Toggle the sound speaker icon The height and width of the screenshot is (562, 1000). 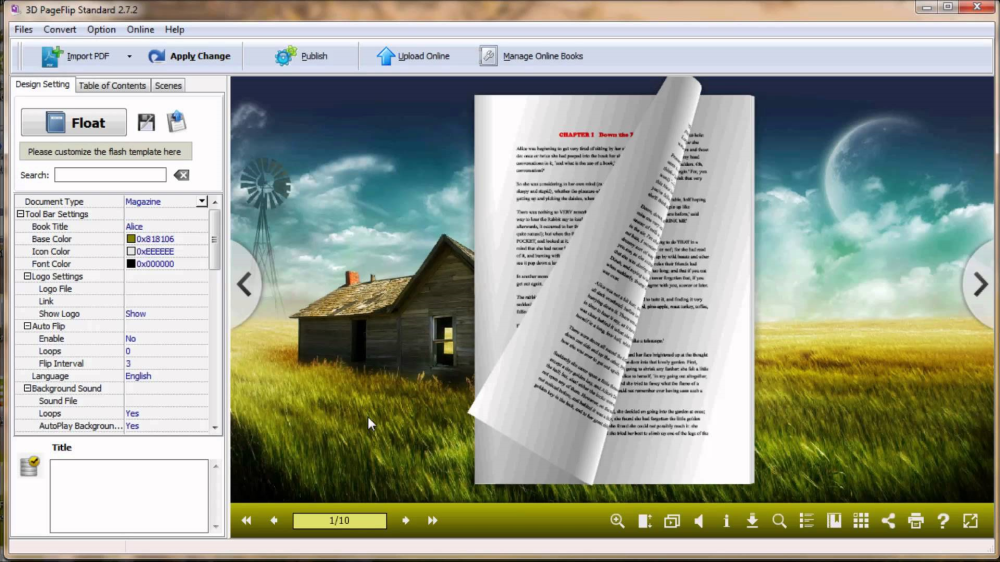point(699,521)
